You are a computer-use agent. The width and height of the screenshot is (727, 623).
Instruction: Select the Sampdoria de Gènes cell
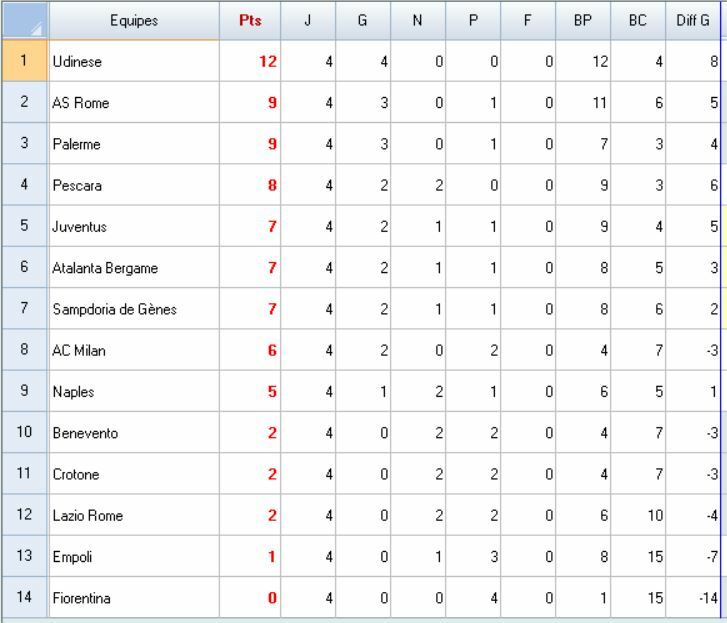[133, 310]
